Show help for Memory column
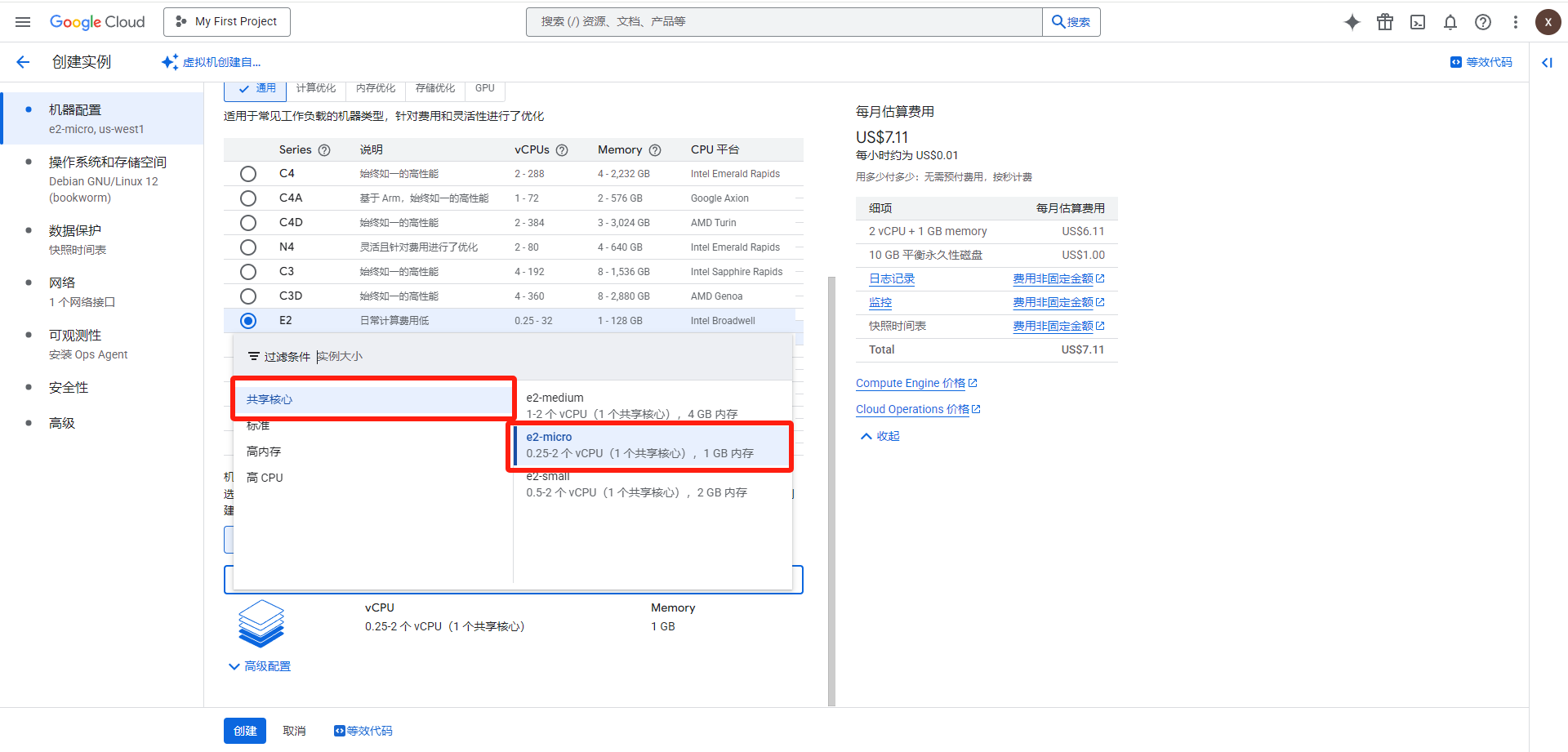 pos(655,150)
